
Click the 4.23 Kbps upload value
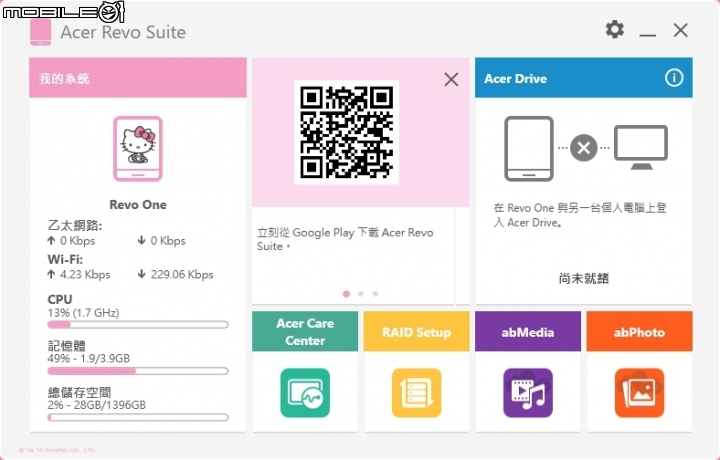point(85,275)
